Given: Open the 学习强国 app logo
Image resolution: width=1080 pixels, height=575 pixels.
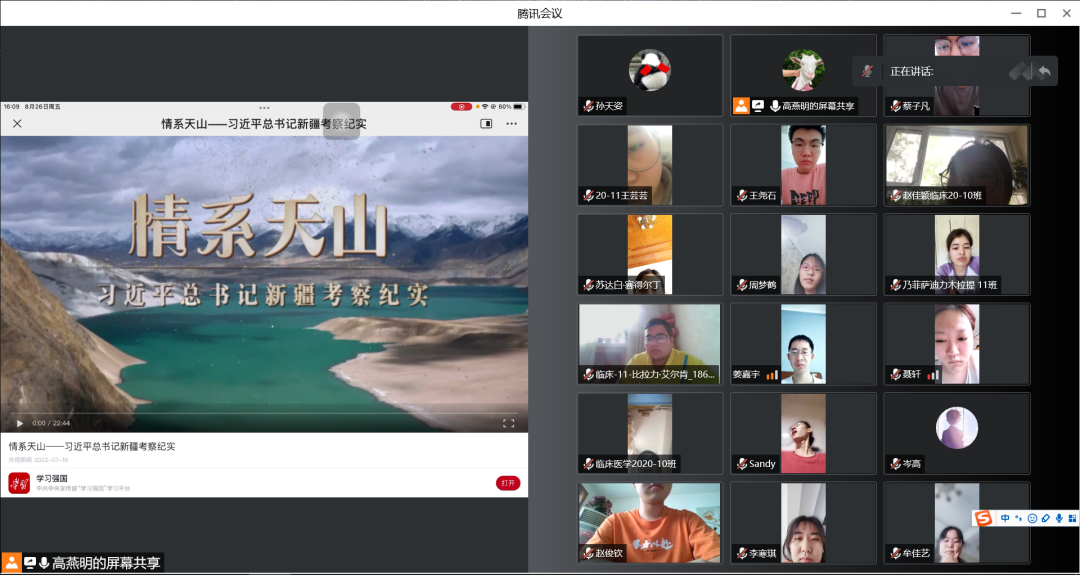Looking at the screenshot, I should point(19,483).
